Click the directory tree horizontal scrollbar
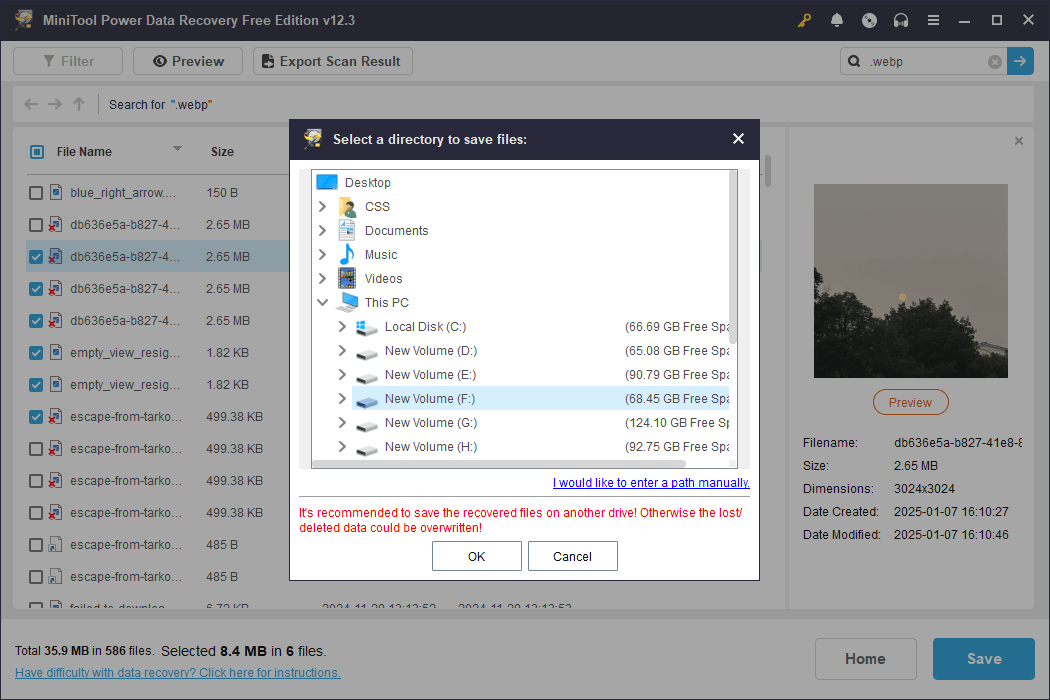 (x=499, y=464)
